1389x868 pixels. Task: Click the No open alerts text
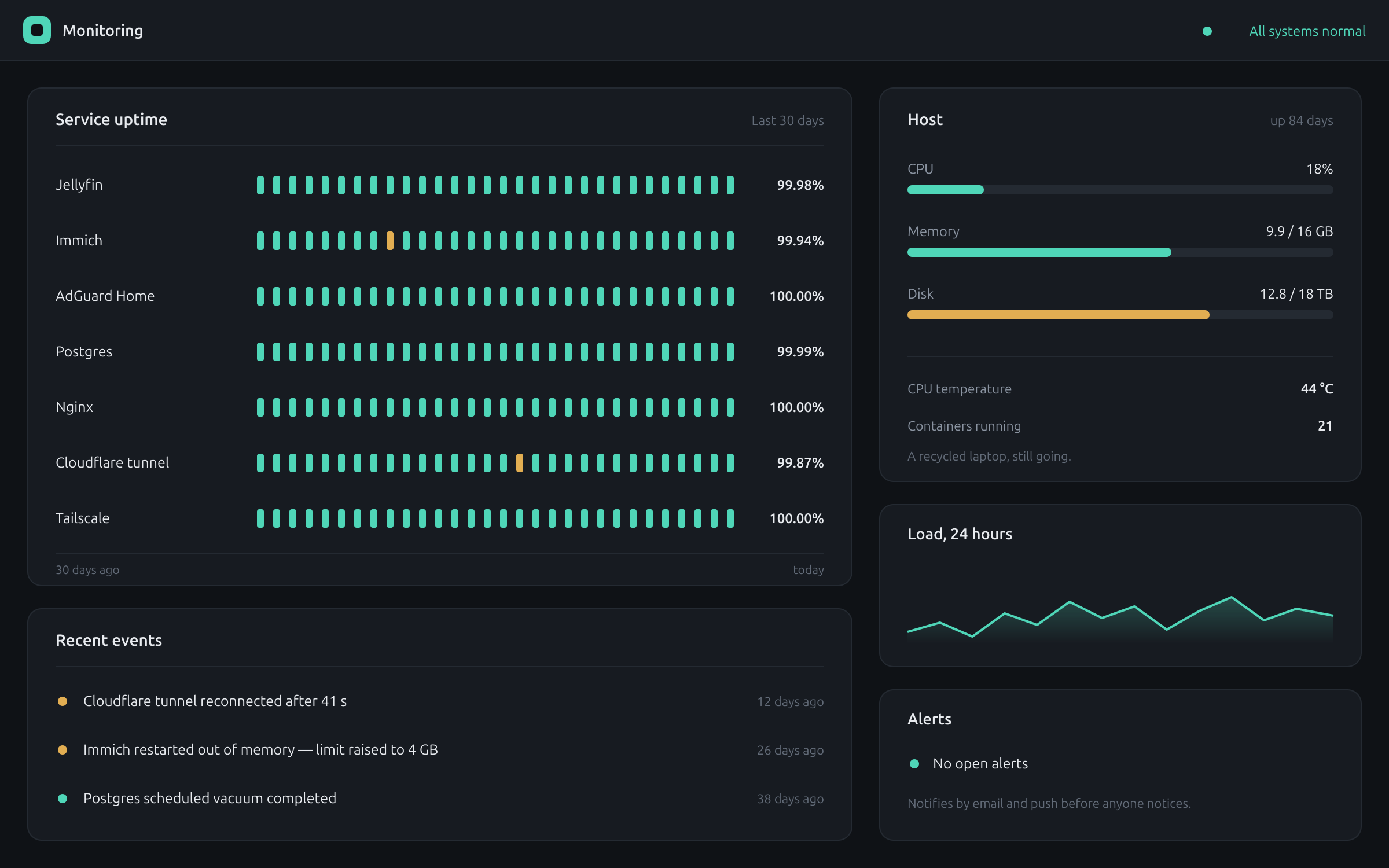(x=980, y=764)
